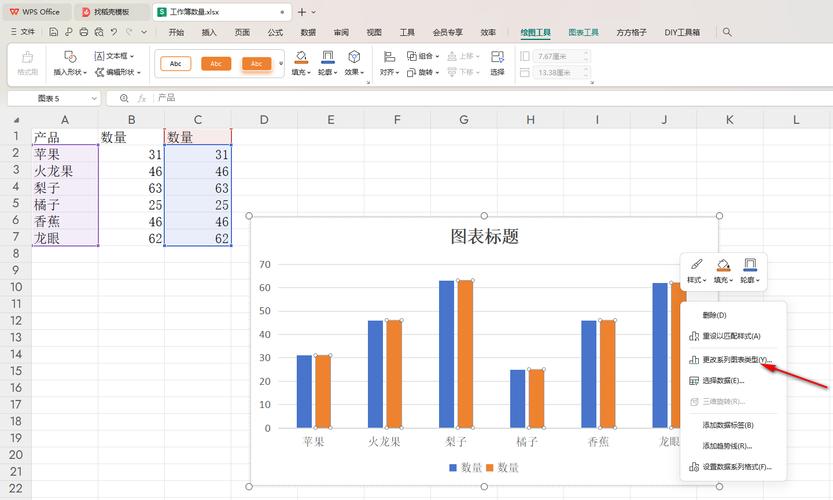Click the formula bar input showing 产品

[x=491, y=98]
